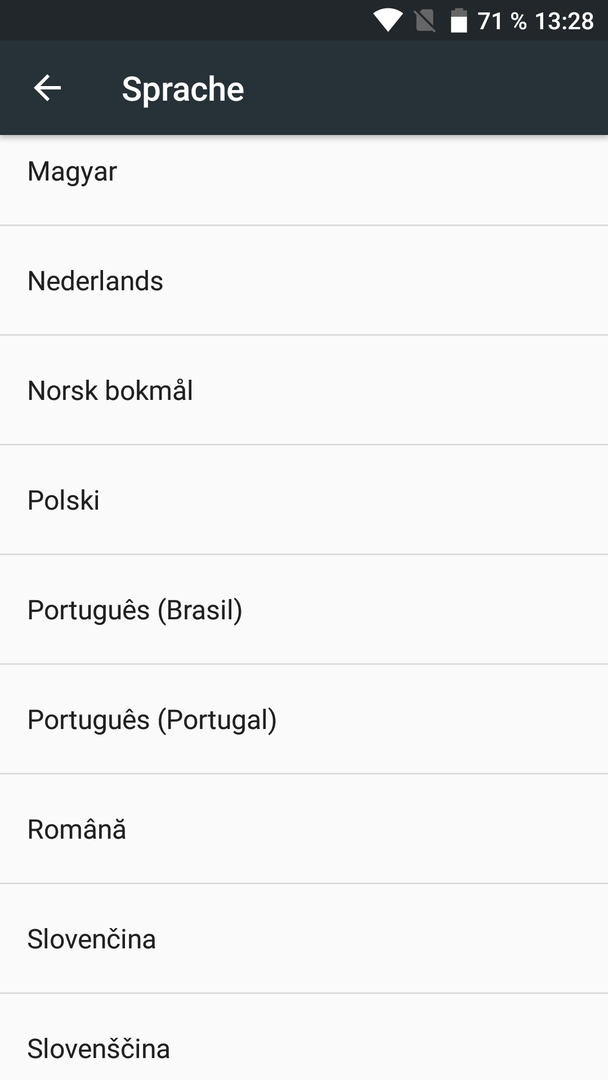Choose Nederlands from the language list

point(304,280)
